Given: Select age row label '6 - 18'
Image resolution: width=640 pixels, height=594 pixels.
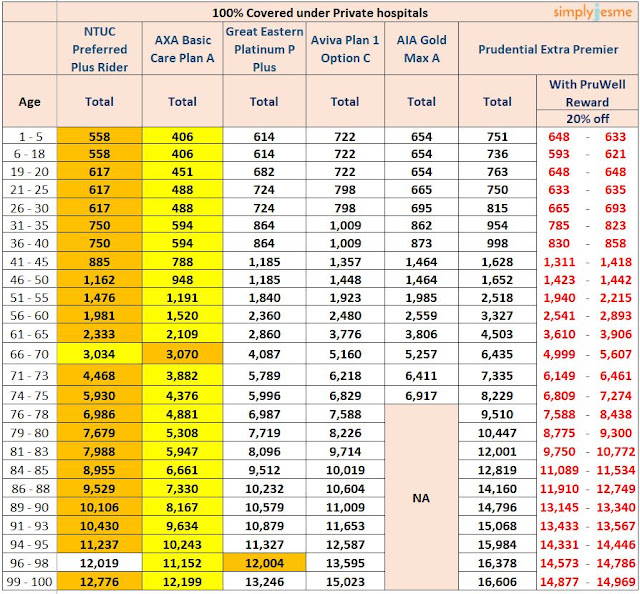Looking at the screenshot, I should 29,154.
